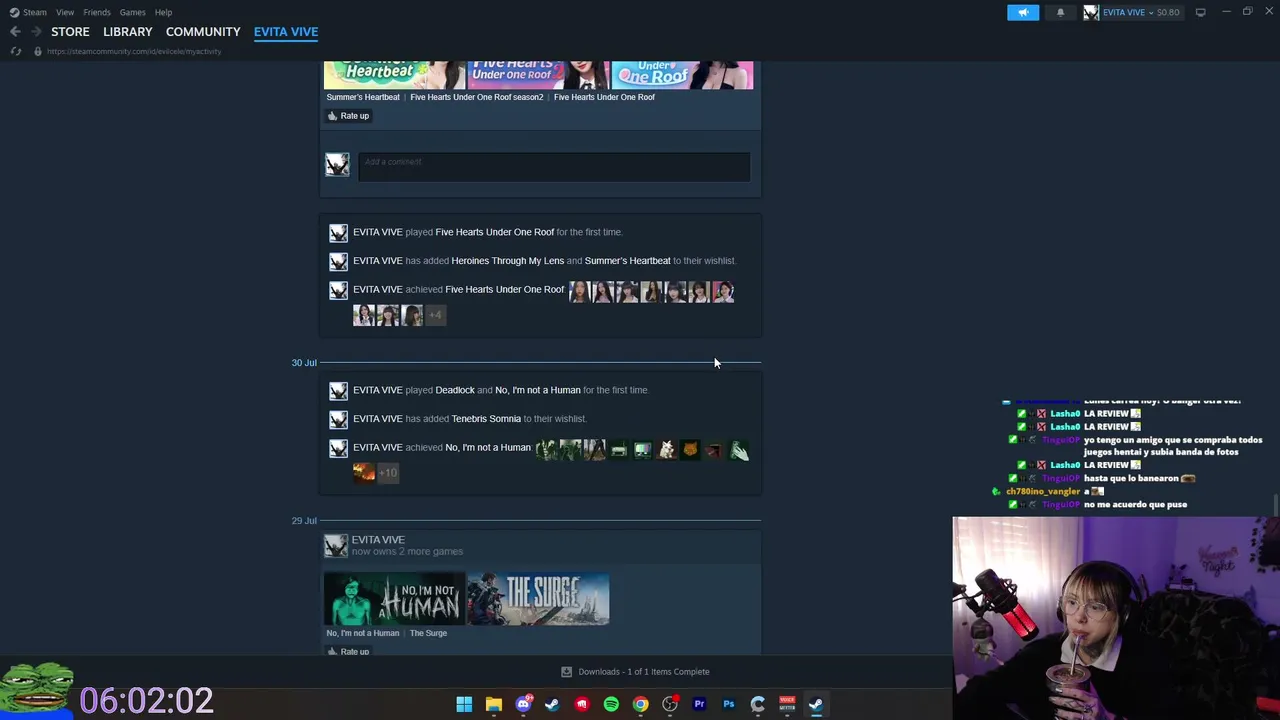
Task: Open Windows Start menu
Action: pyautogui.click(x=464, y=704)
